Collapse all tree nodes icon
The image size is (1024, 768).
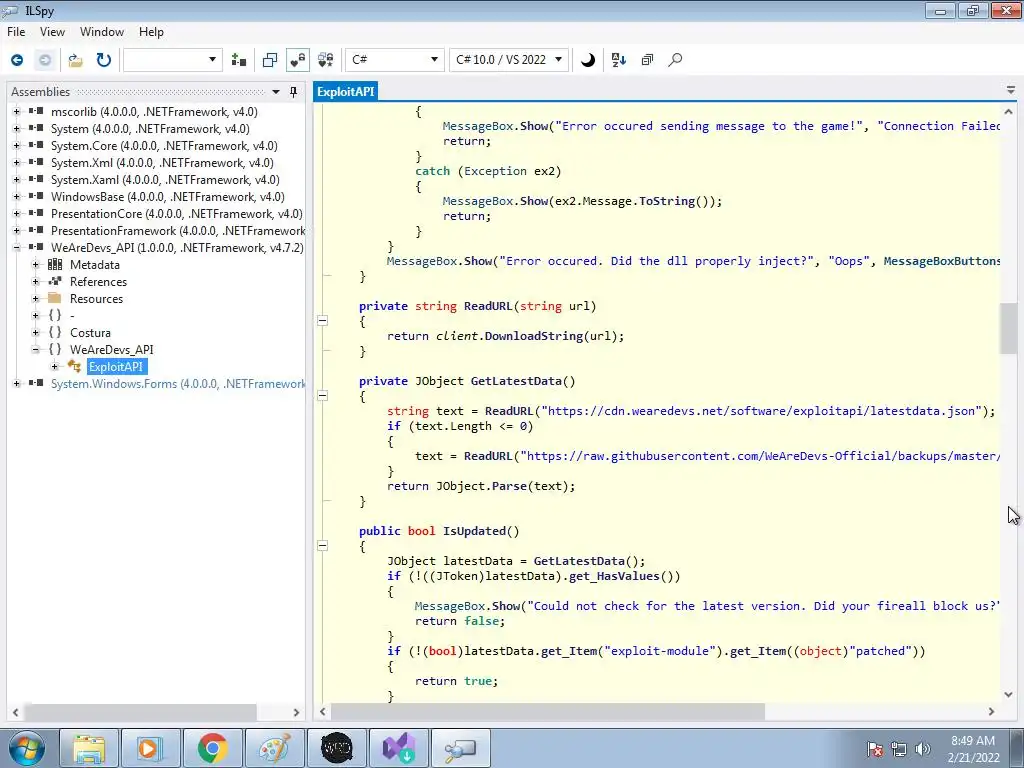click(647, 60)
